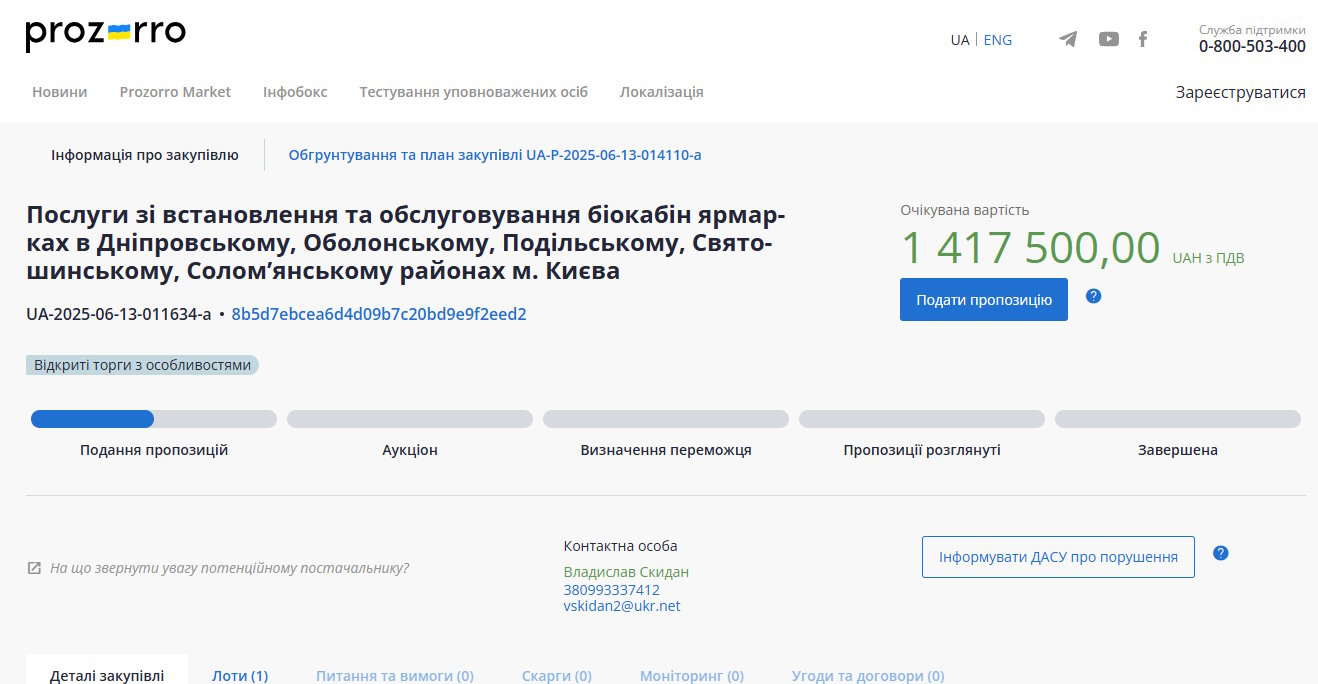Viewport: 1318px width, 684px height.
Task: Select the Деталі закупівлі tab
Action: pos(107,676)
